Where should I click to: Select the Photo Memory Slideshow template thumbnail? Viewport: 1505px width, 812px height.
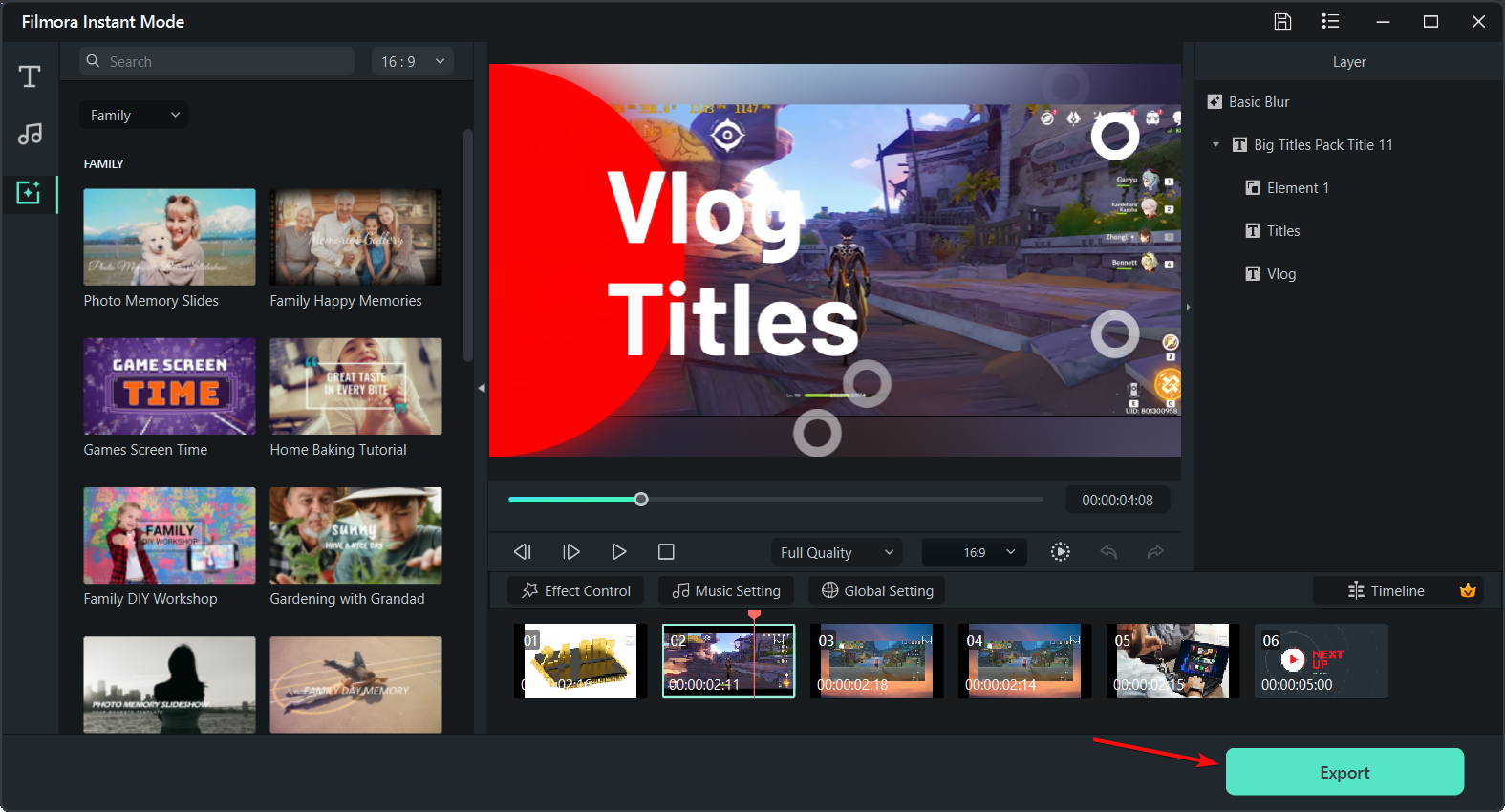(x=169, y=684)
